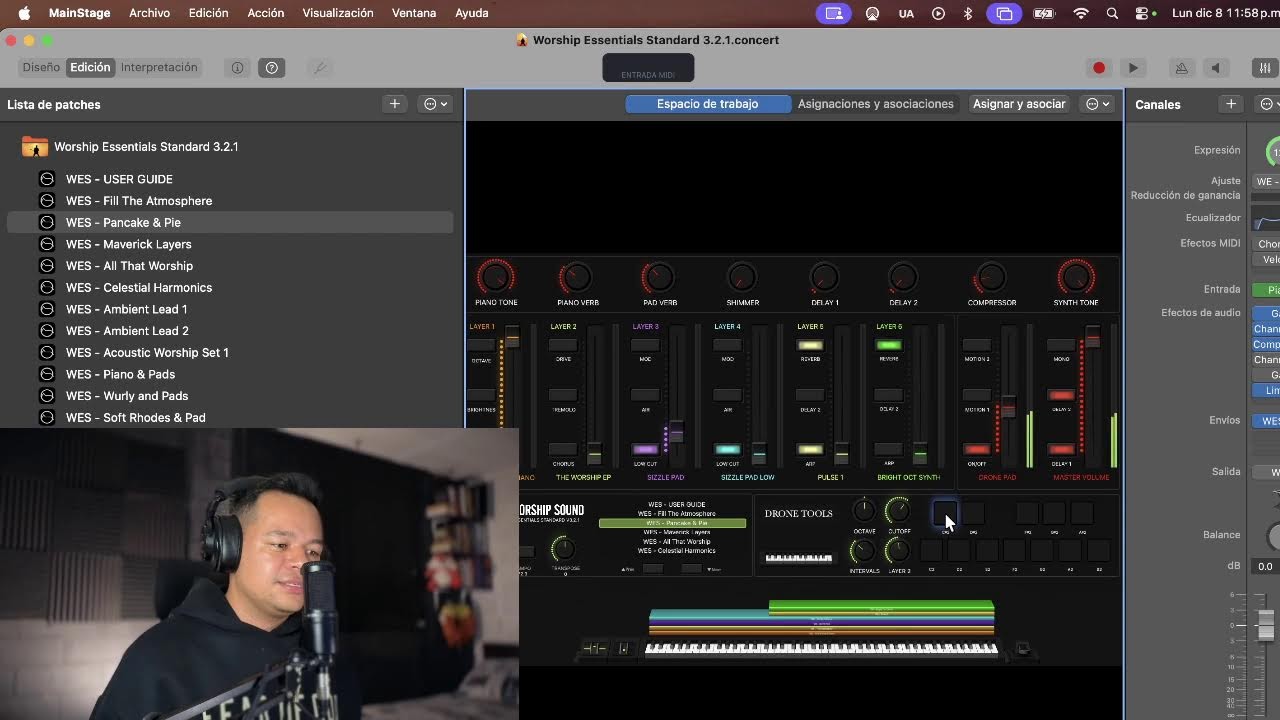This screenshot has height=720, width=1280.
Task: Select WES - Acoustic Worship Set 1 patch
Action: pos(230,353)
